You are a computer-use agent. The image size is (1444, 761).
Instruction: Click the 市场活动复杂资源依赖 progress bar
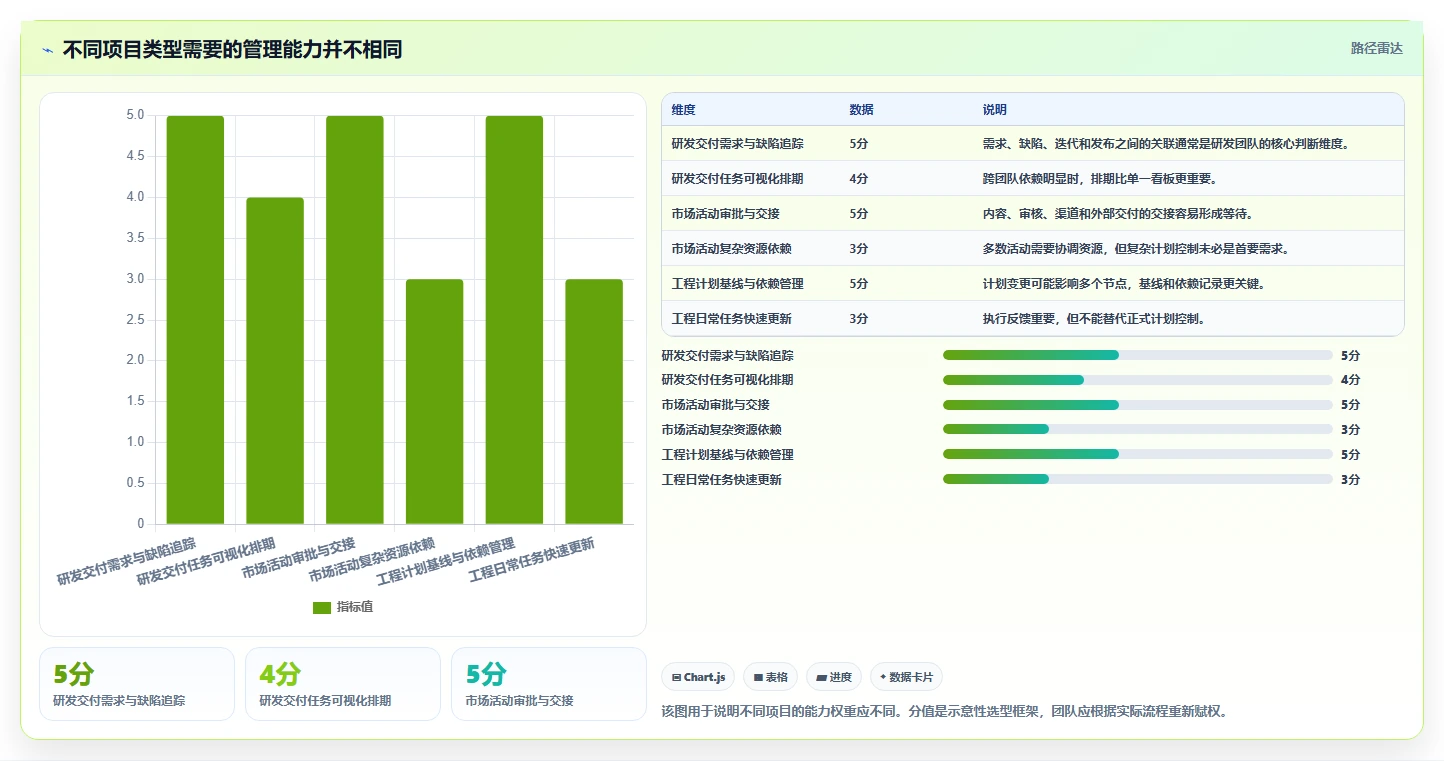[1138, 430]
